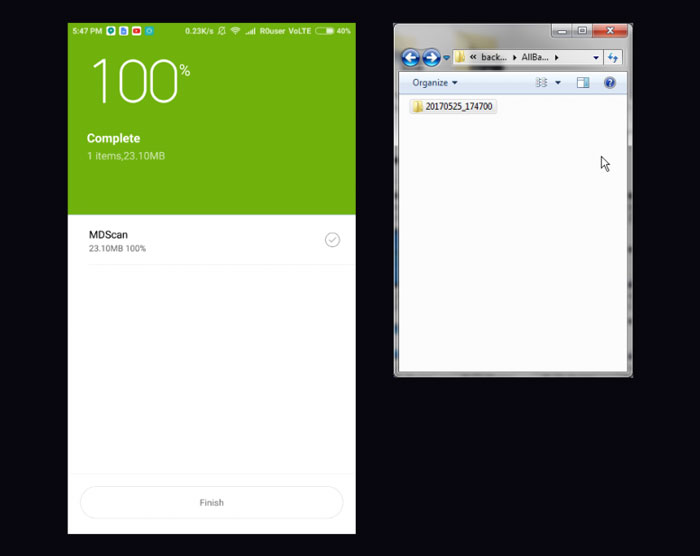
Task: Open Explorer Help via question mark icon
Action: (609, 83)
